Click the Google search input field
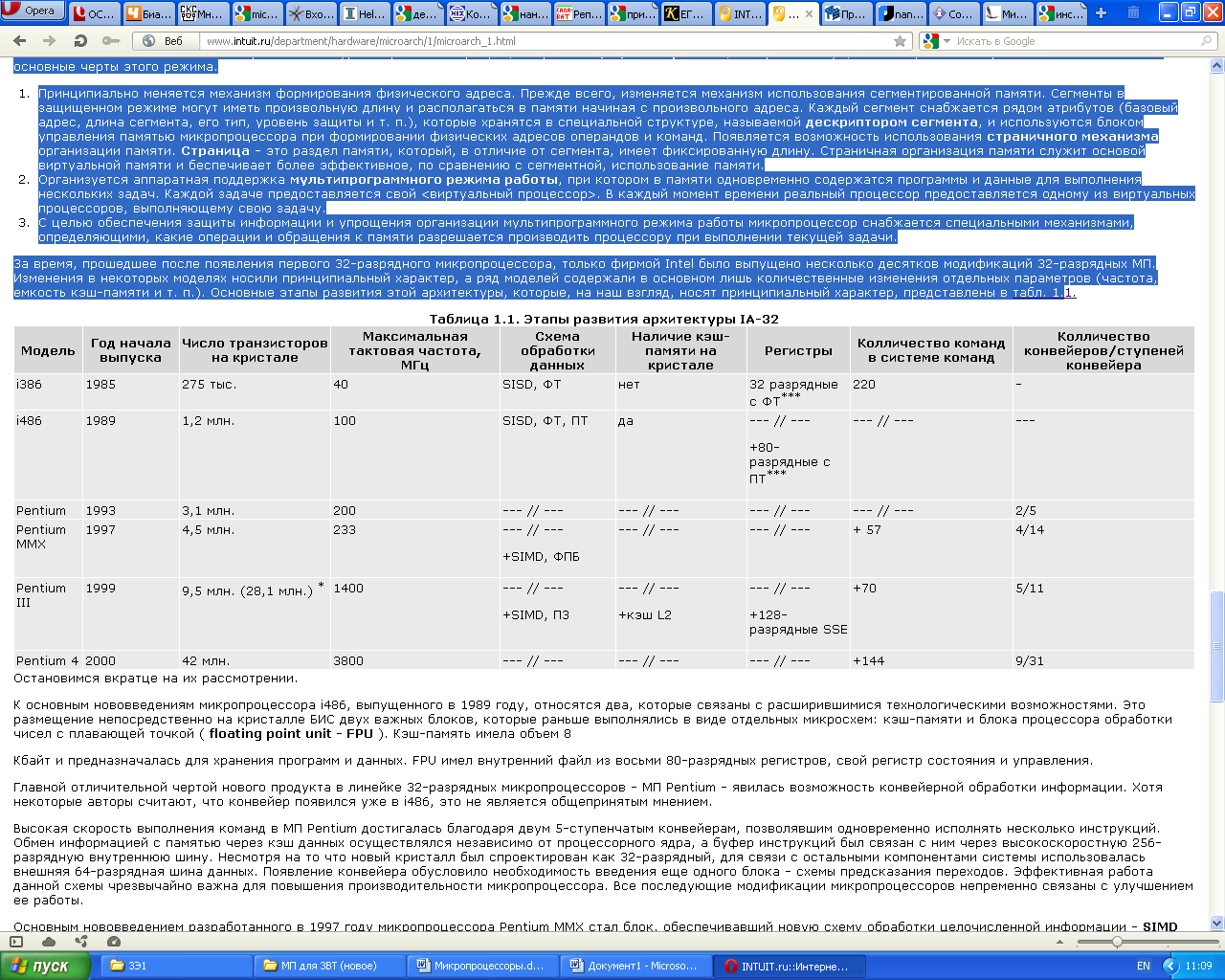Screen dimensions: 1225x980 click(1077, 41)
